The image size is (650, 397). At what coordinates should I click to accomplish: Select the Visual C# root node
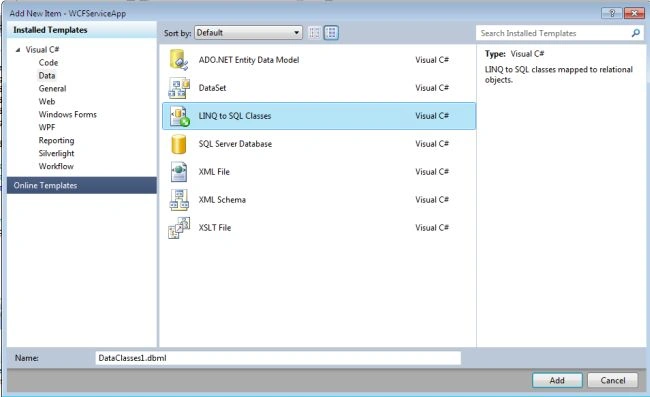tap(42, 50)
